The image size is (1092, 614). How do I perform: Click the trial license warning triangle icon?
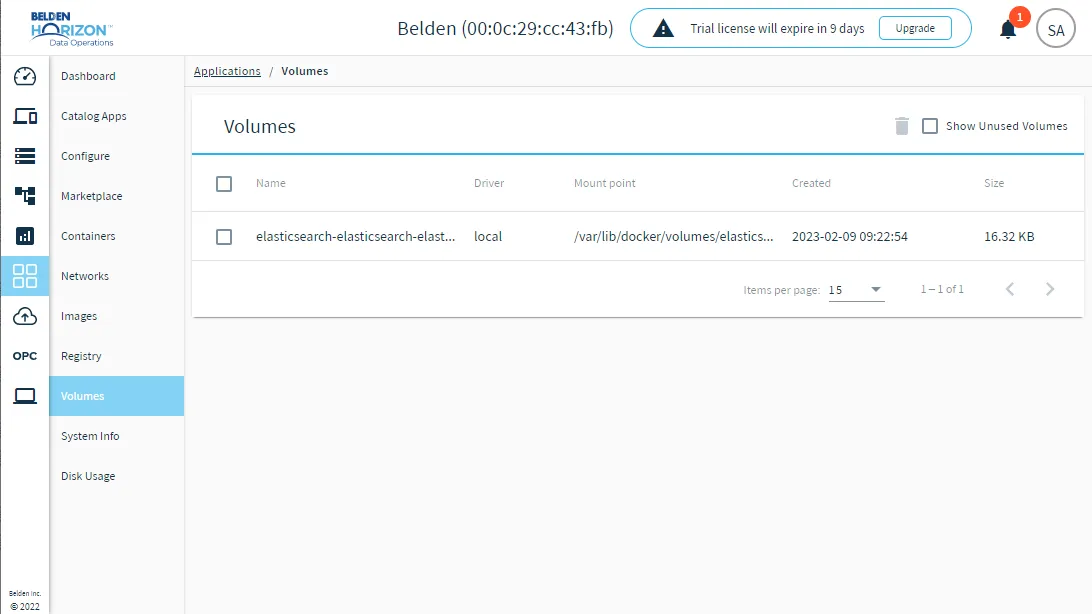click(663, 29)
